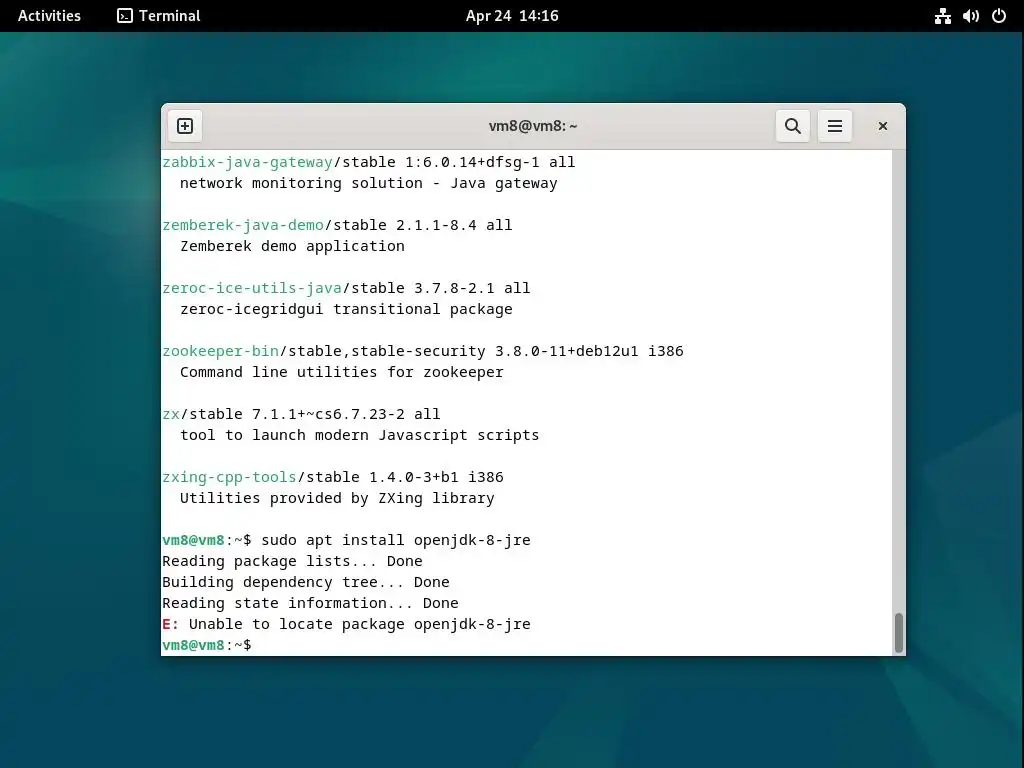
Task: Click the 'sudo apt install openjdk-8-jre' command
Action: pyautogui.click(x=396, y=540)
